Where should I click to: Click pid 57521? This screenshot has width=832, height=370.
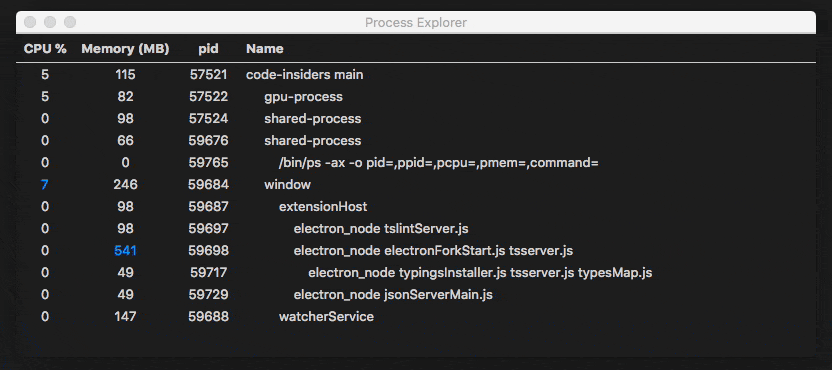tap(209, 75)
